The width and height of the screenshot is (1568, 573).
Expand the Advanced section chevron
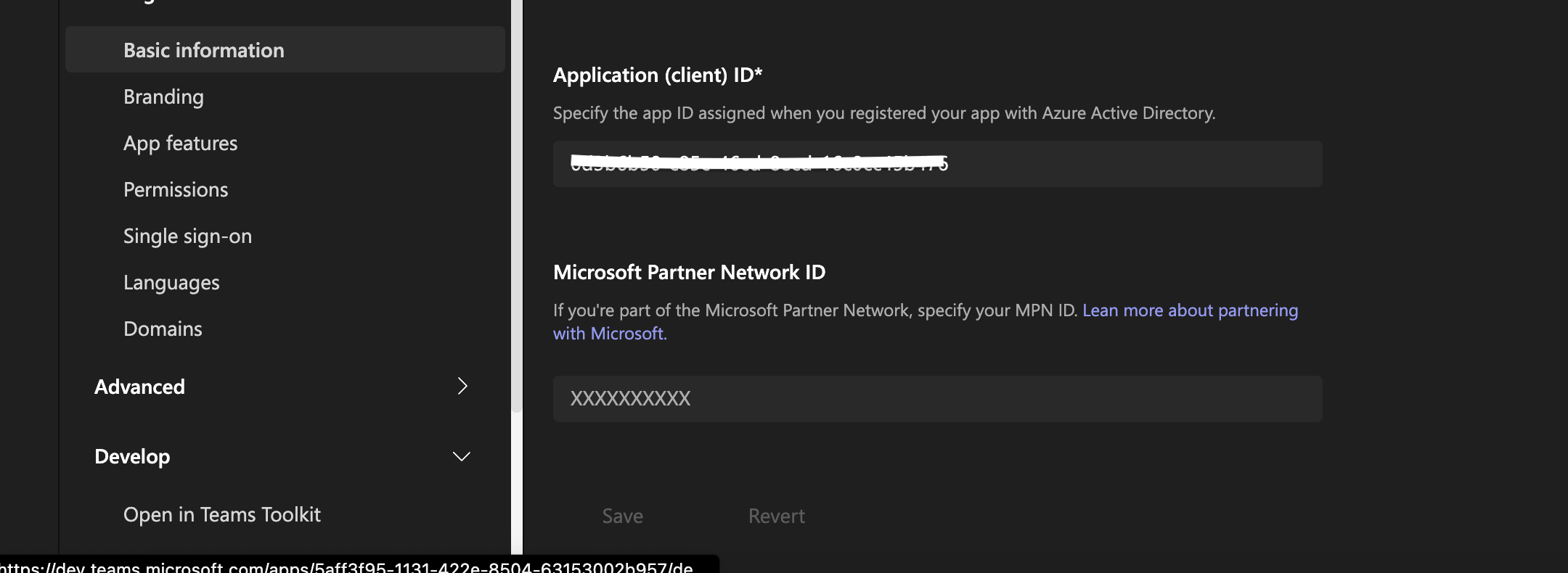[462, 386]
